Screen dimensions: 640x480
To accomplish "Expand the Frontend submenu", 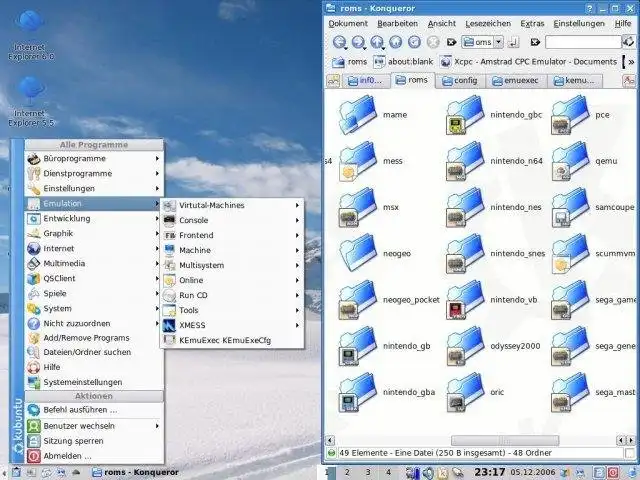I will (232, 236).
